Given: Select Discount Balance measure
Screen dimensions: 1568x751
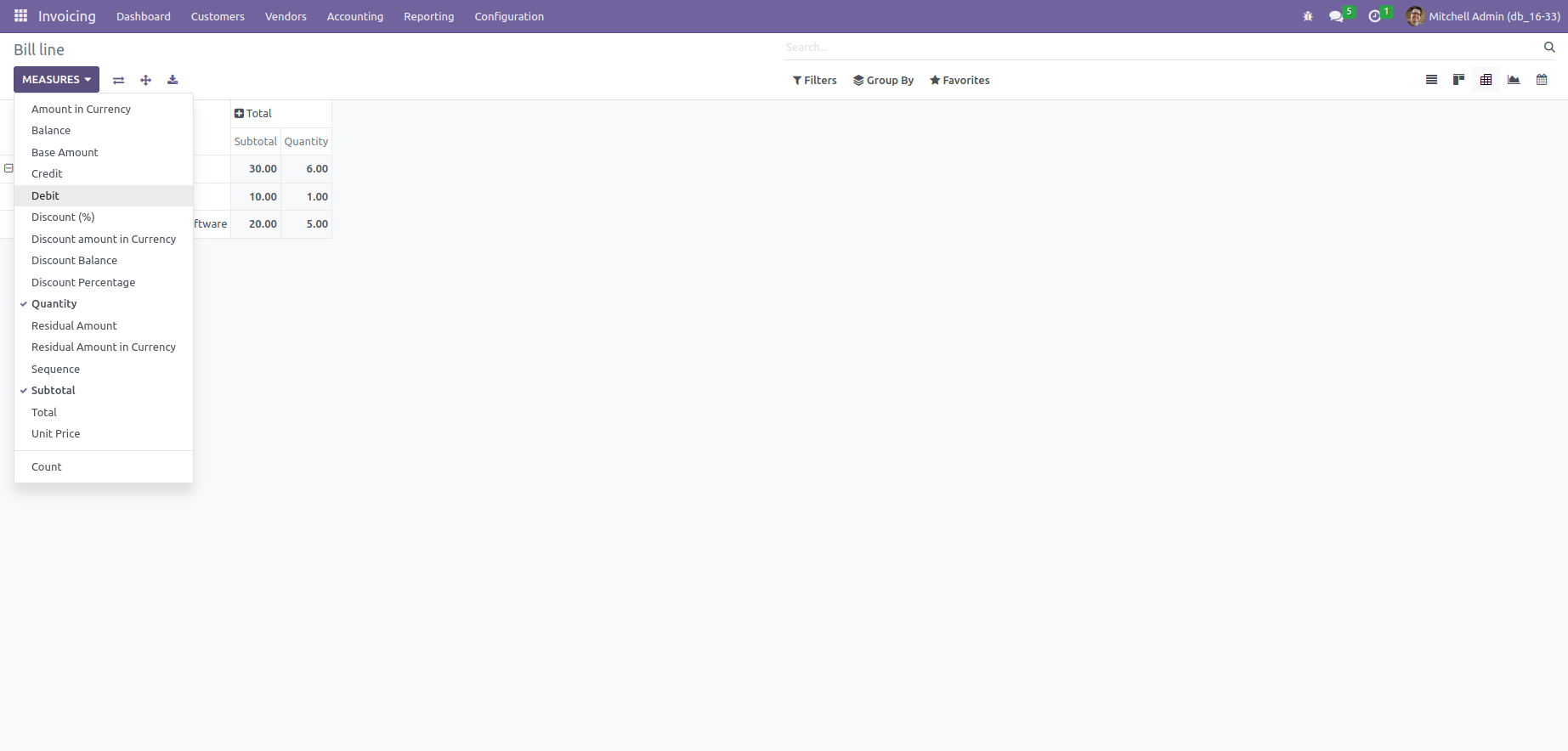Looking at the screenshot, I should click(104, 260).
